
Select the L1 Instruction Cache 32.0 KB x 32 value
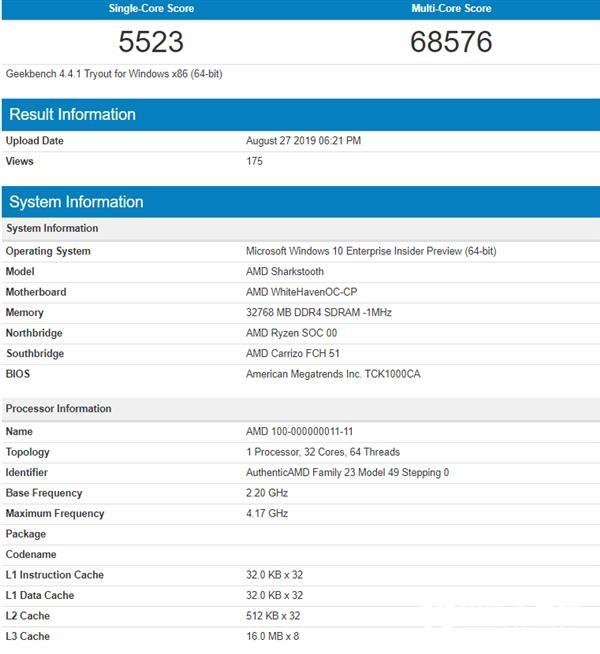pyautogui.click(x=274, y=575)
